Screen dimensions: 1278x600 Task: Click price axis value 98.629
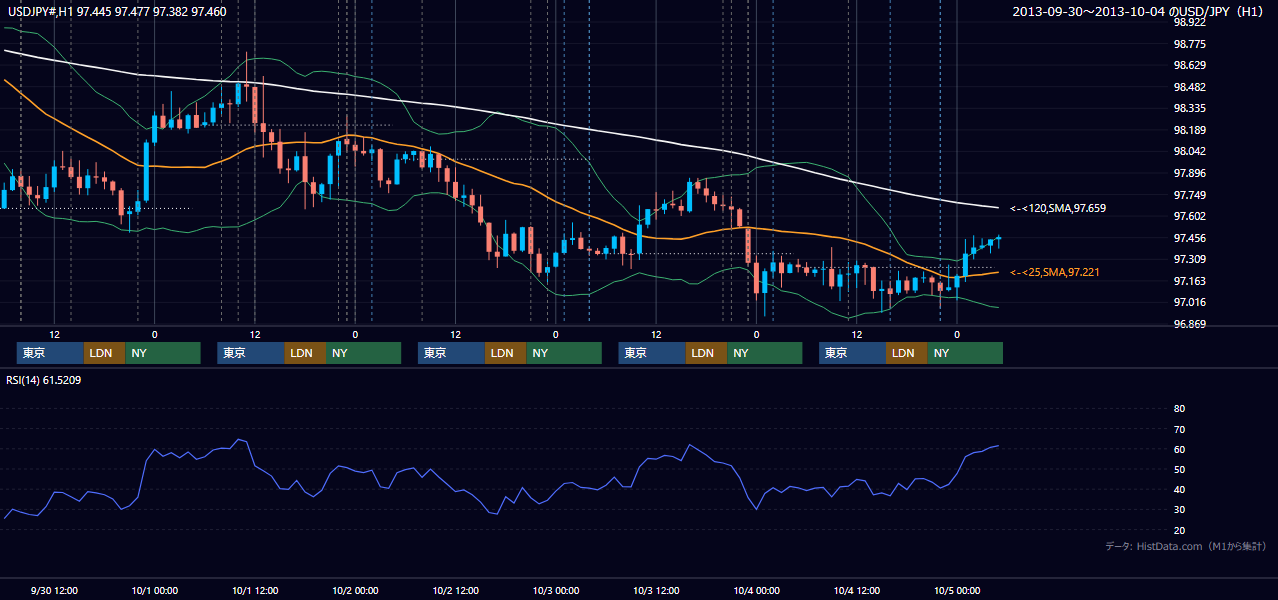(x=1189, y=65)
